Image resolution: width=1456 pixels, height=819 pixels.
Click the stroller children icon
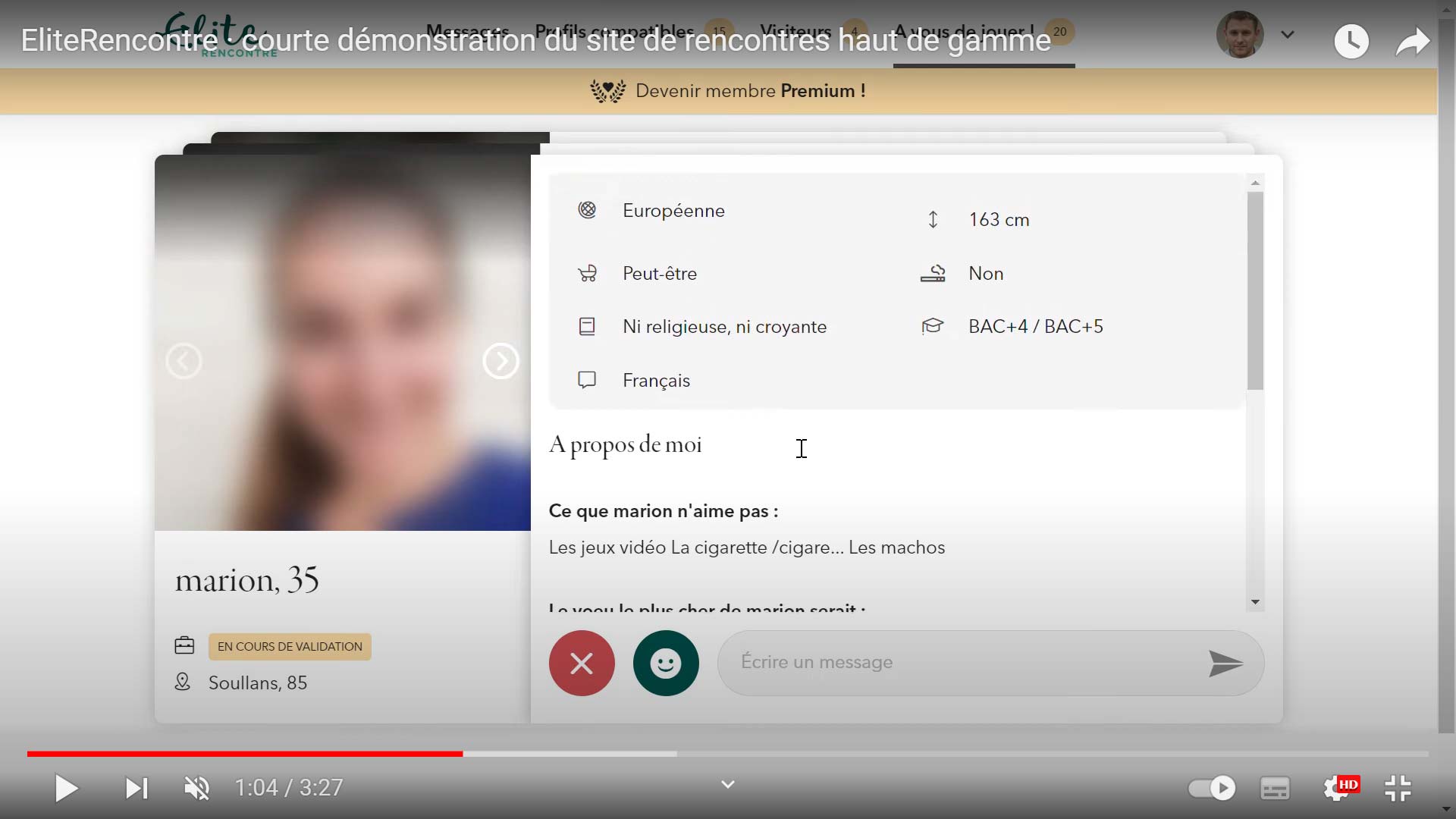[587, 273]
